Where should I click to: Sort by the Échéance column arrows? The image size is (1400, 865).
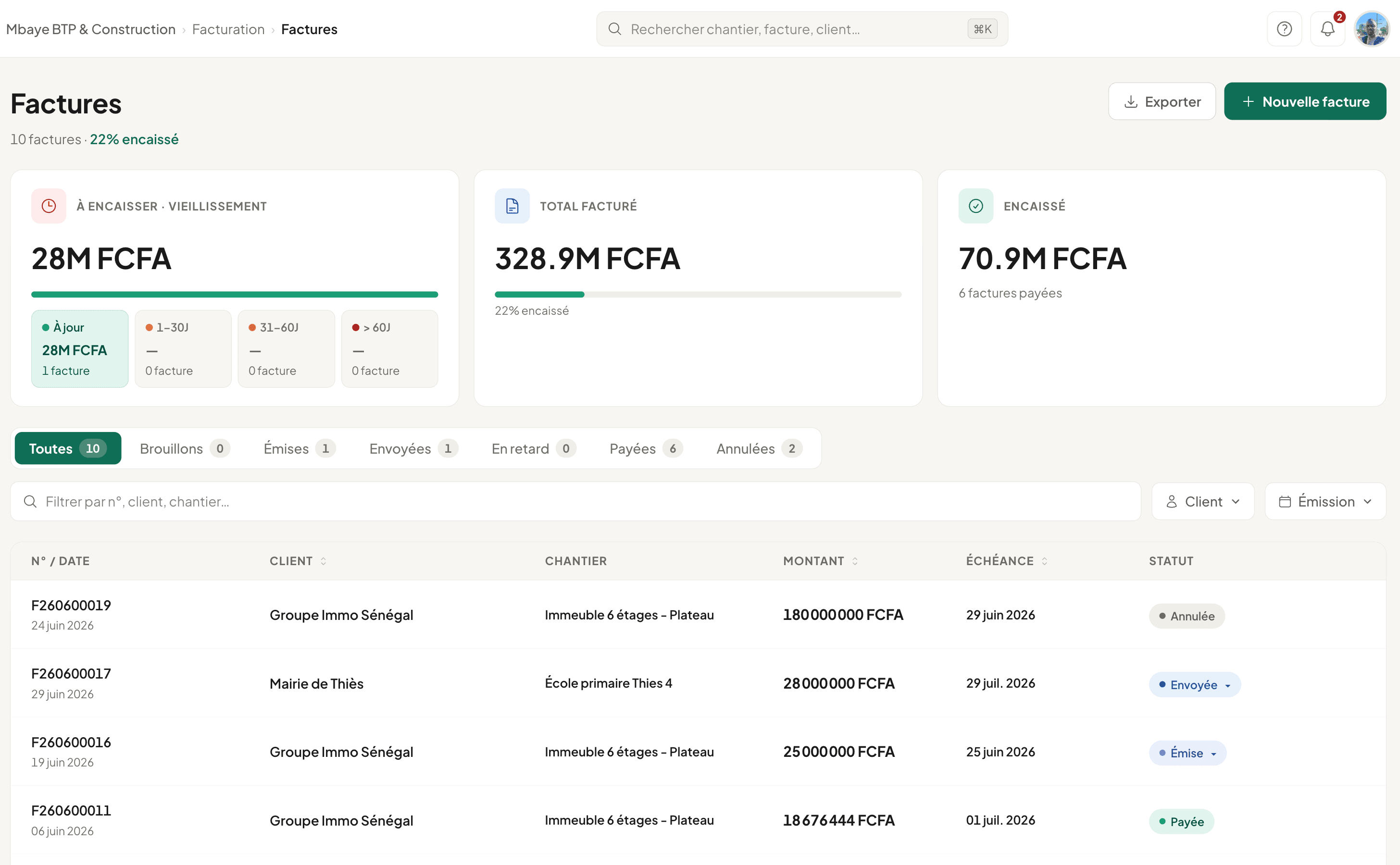[1045, 561]
